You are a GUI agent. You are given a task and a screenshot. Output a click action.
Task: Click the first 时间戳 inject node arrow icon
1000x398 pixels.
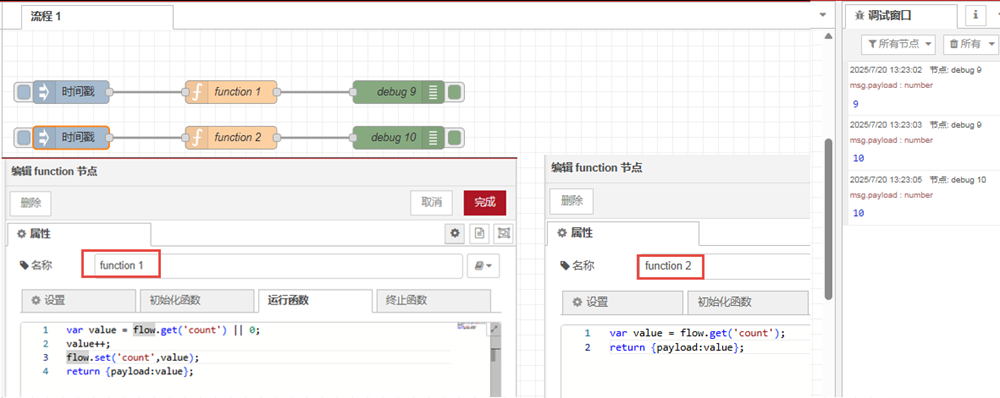click(45, 92)
